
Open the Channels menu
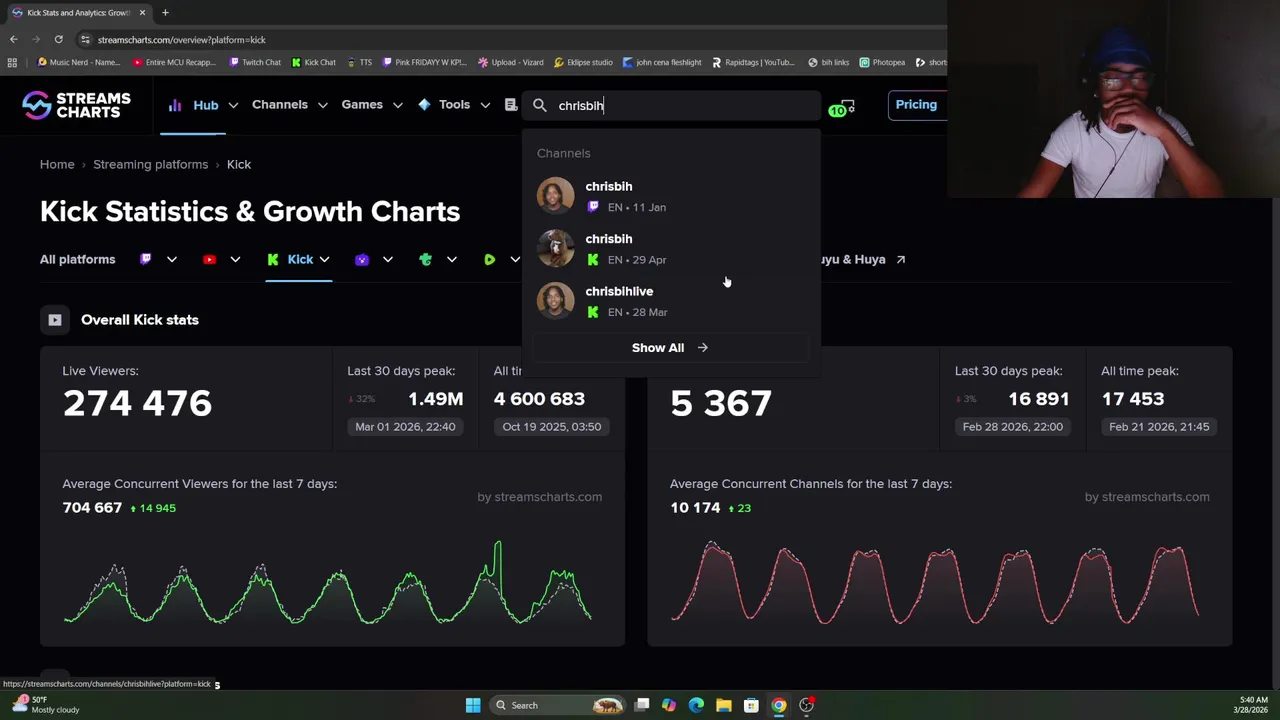coord(280,104)
